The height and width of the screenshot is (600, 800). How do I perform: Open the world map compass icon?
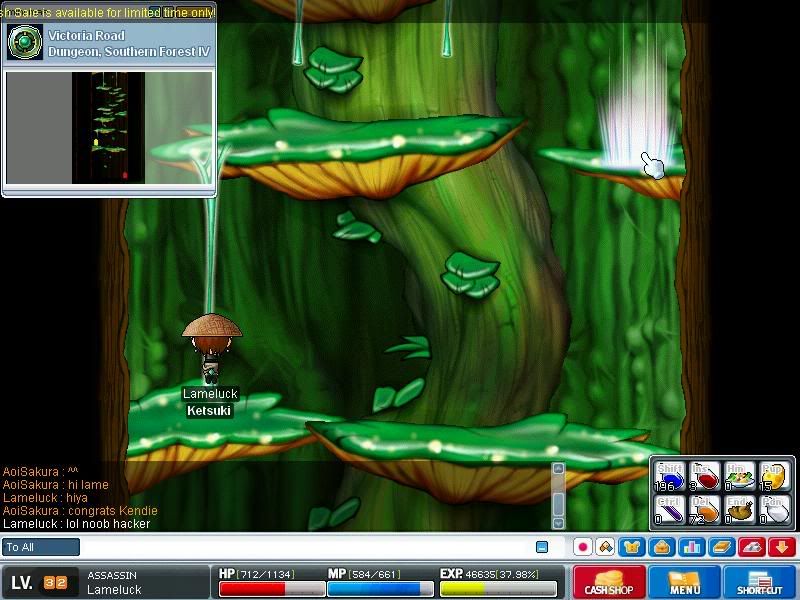(25, 42)
